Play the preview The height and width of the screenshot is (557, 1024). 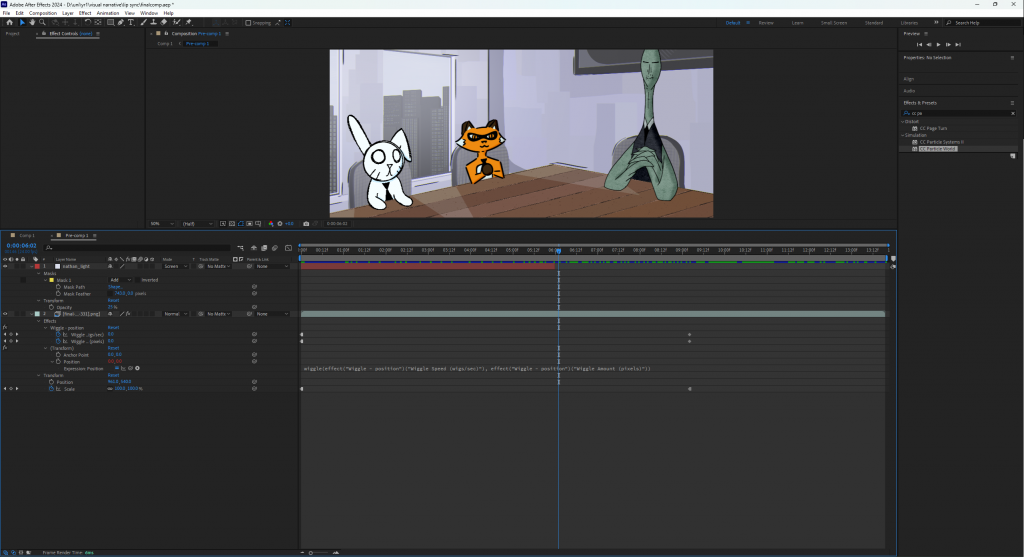(x=938, y=44)
